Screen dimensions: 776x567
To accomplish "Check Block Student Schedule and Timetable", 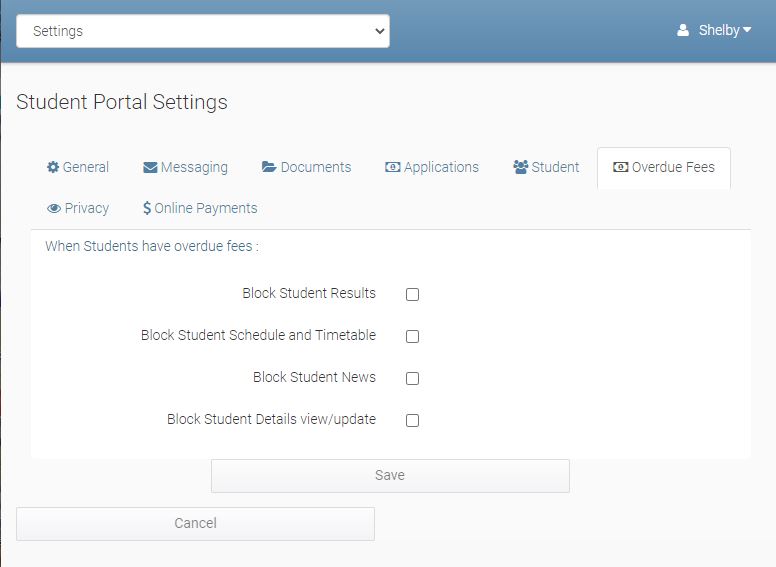I will (412, 336).
